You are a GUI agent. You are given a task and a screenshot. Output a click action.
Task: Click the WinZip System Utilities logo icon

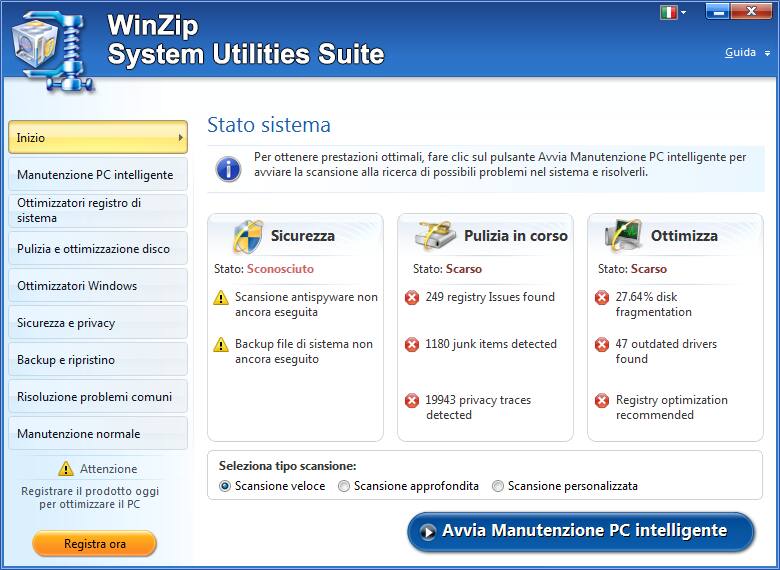[x=50, y=42]
